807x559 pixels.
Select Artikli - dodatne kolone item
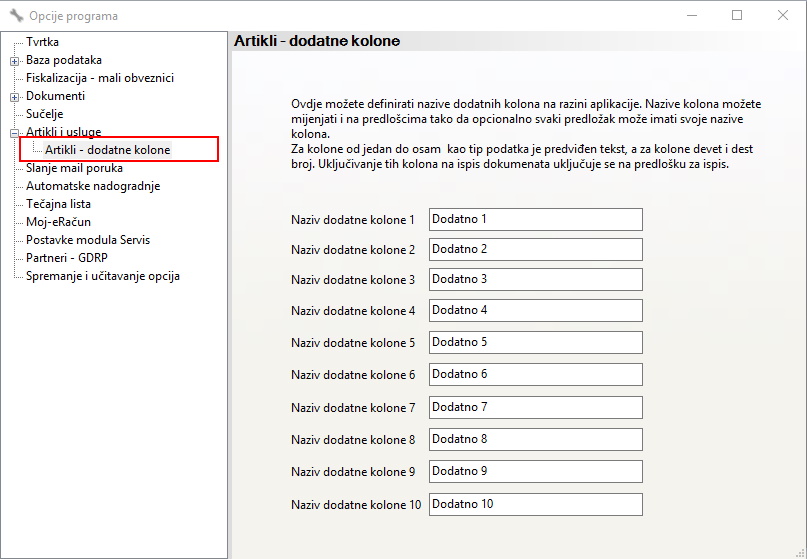108,150
